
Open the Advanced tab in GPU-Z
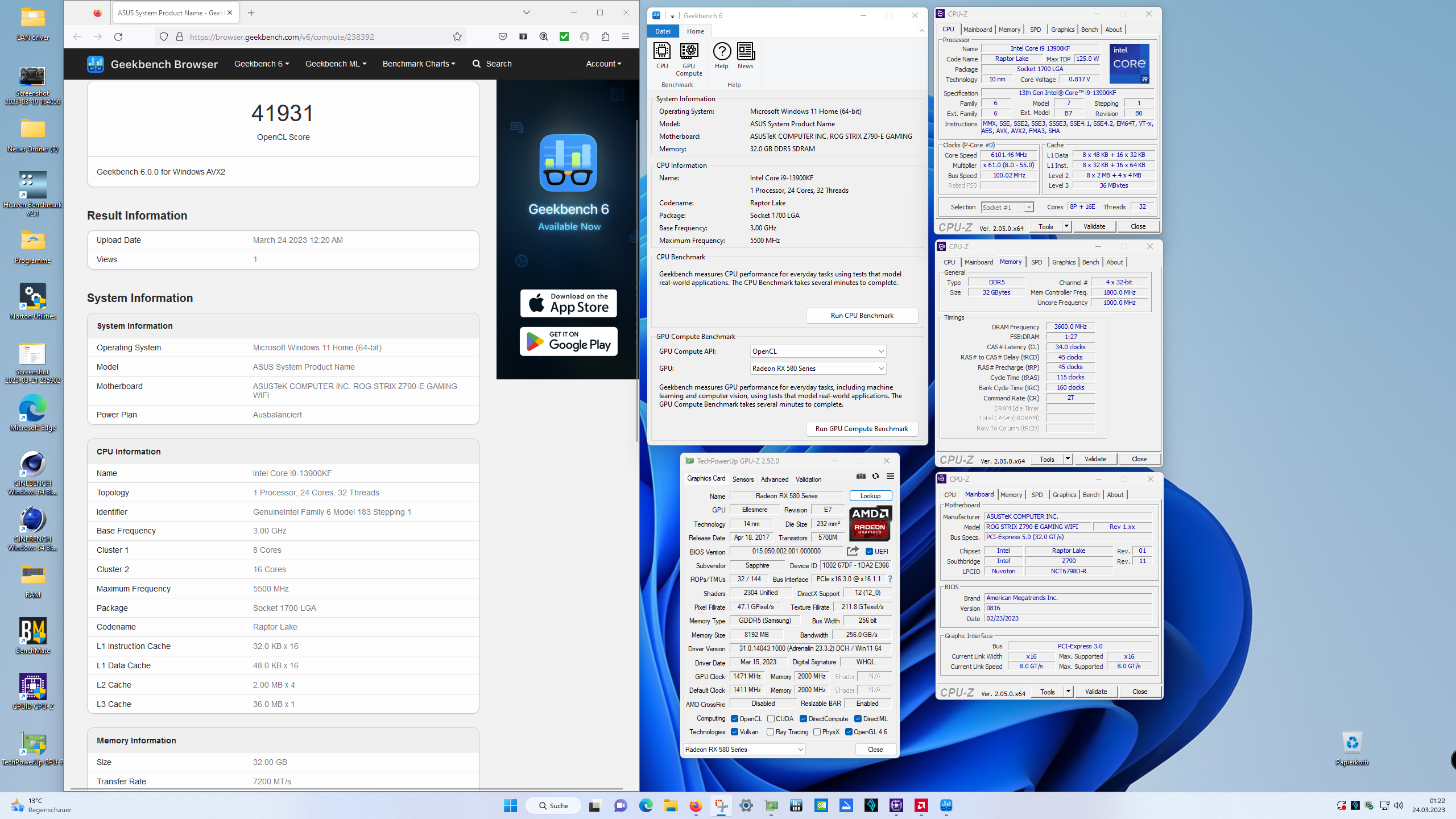775,479
